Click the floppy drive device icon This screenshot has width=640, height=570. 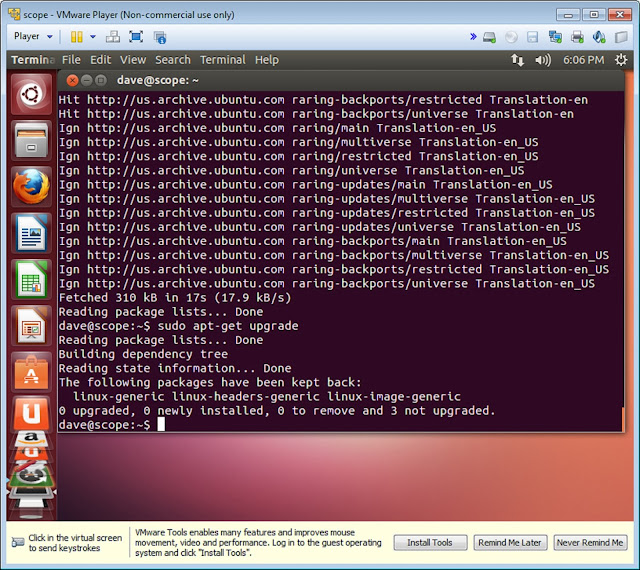point(533,37)
